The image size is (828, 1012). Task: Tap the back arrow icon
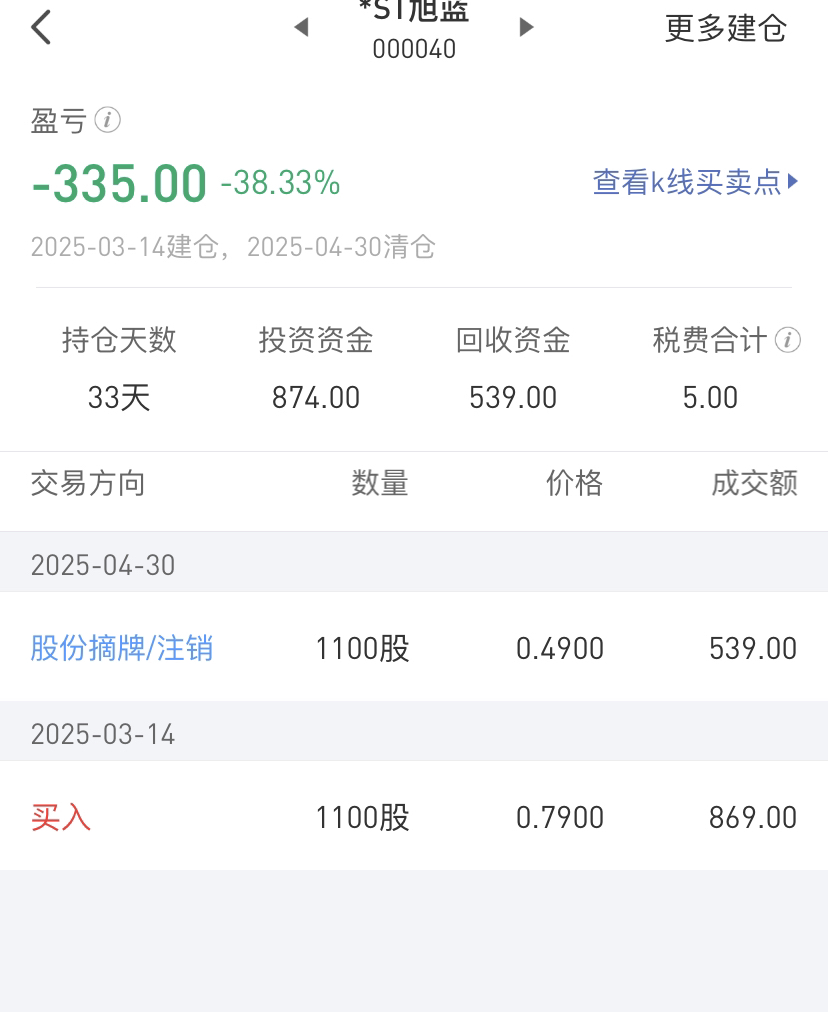pyautogui.click(x=41, y=28)
